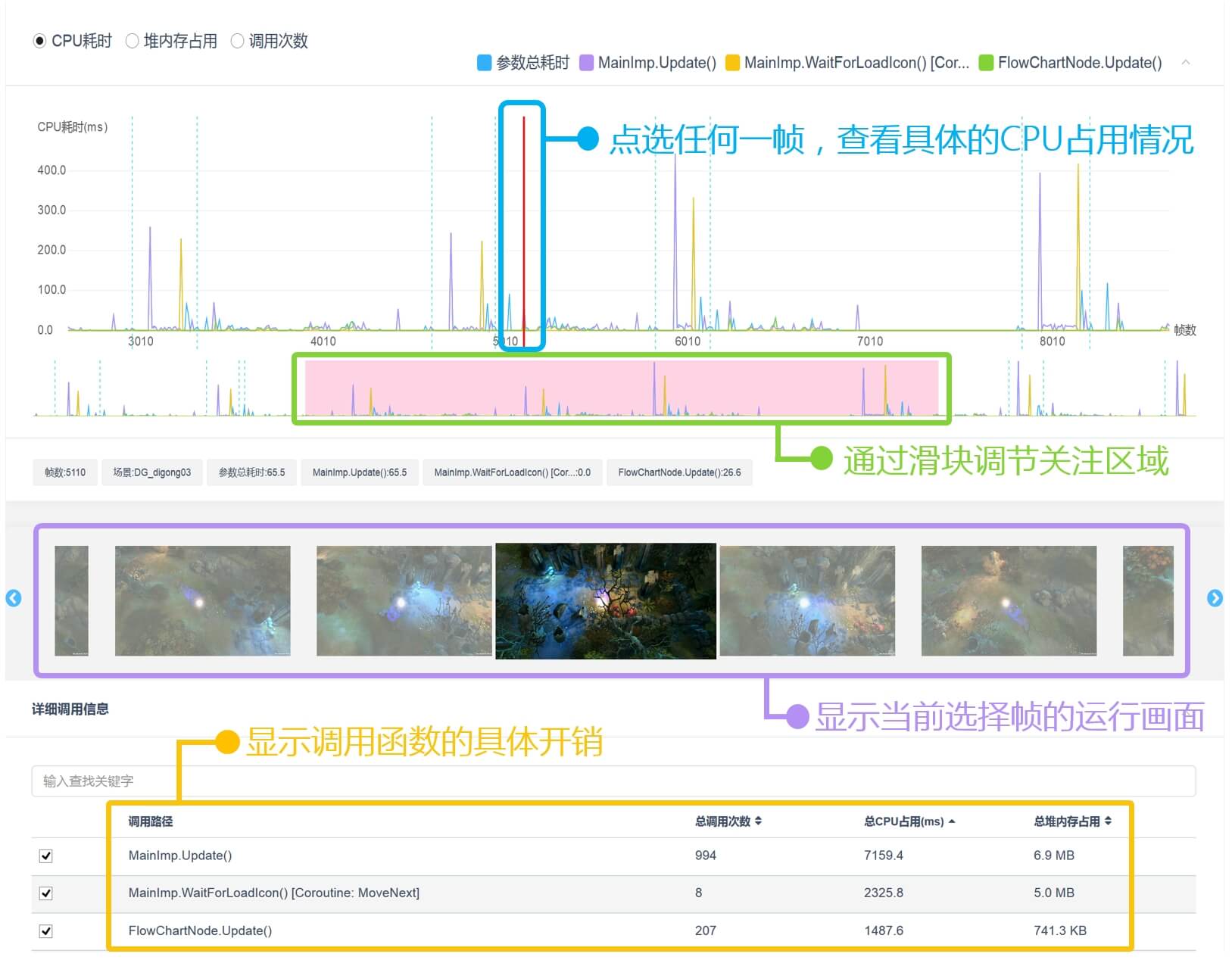Click the 输入查找关键字 search field
Viewport: 1232px width, 960px height.
click(x=613, y=781)
